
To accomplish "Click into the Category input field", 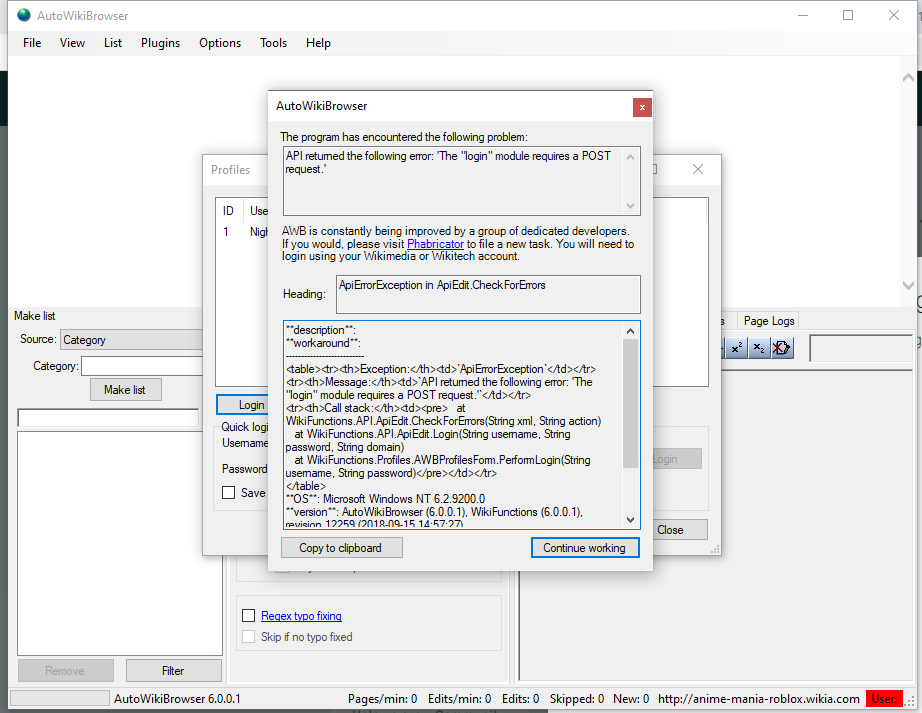I will (x=142, y=366).
